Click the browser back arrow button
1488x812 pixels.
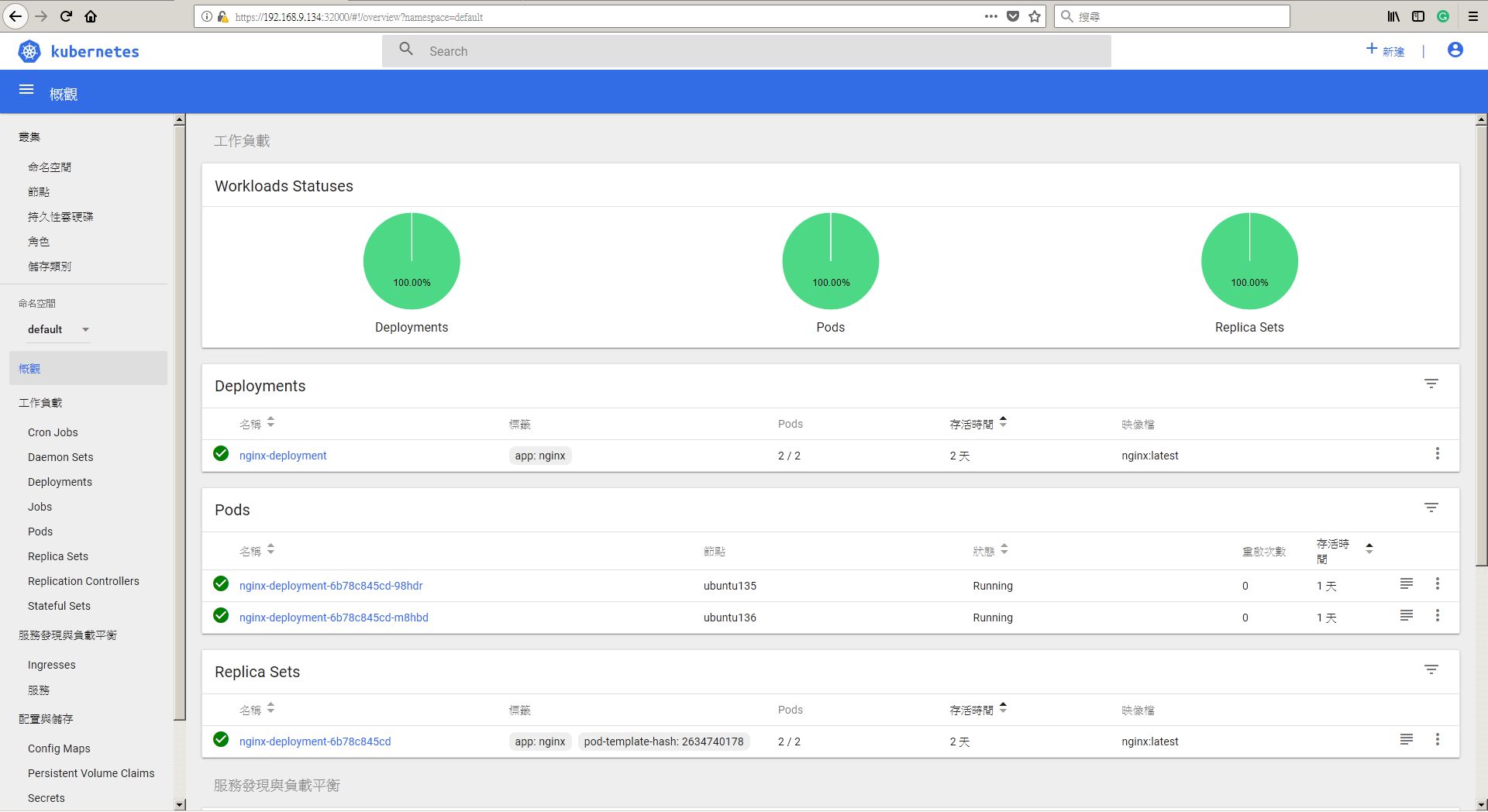pyautogui.click(x=15, y=16)
